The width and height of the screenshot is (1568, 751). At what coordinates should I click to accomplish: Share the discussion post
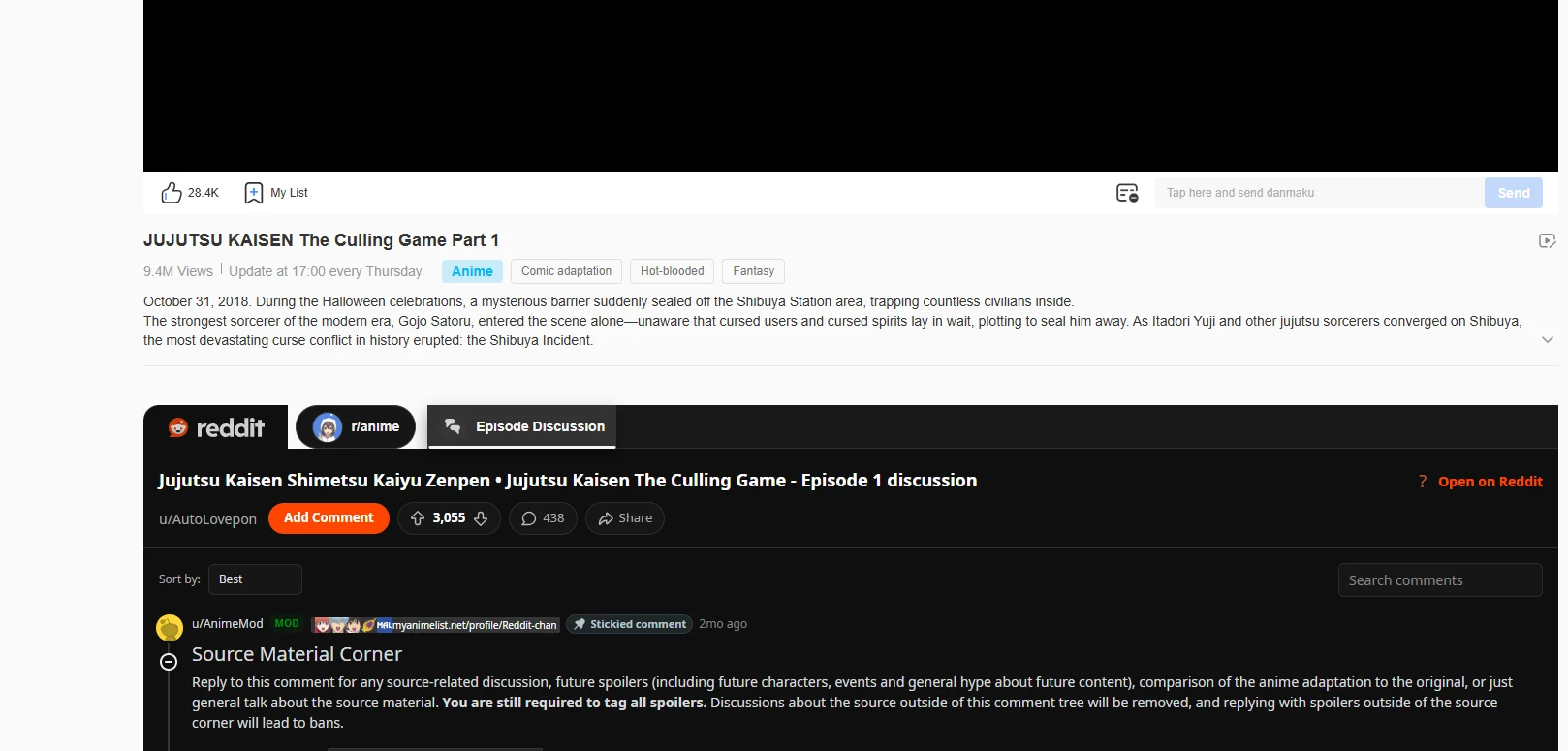tap(625, 518)
